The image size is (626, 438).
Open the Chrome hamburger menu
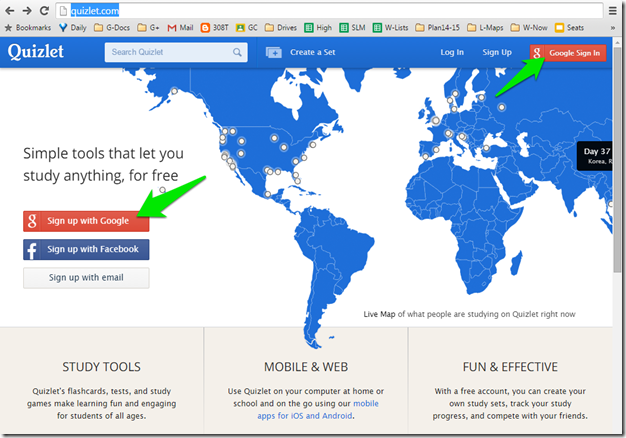coord(613,11)
